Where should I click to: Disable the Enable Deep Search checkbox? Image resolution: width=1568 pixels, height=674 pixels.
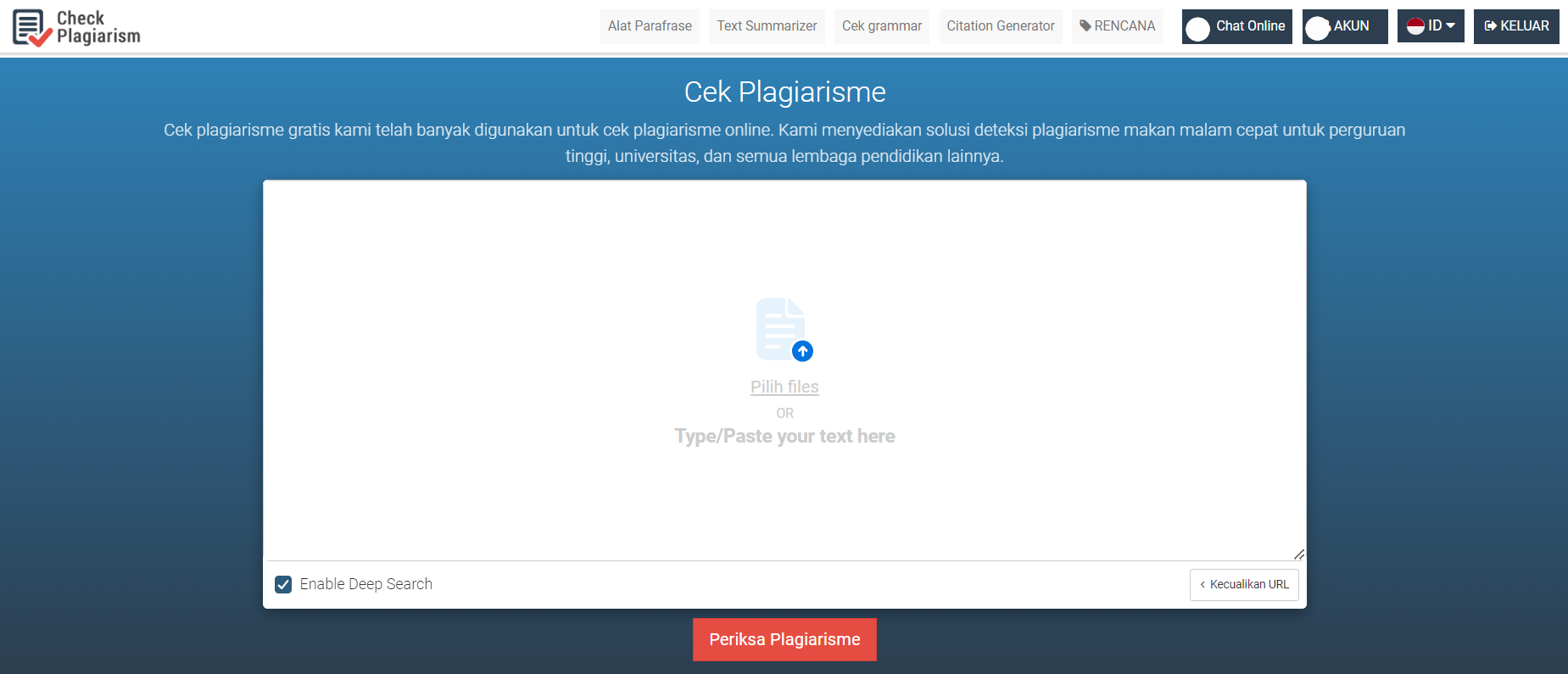(283, 584)
